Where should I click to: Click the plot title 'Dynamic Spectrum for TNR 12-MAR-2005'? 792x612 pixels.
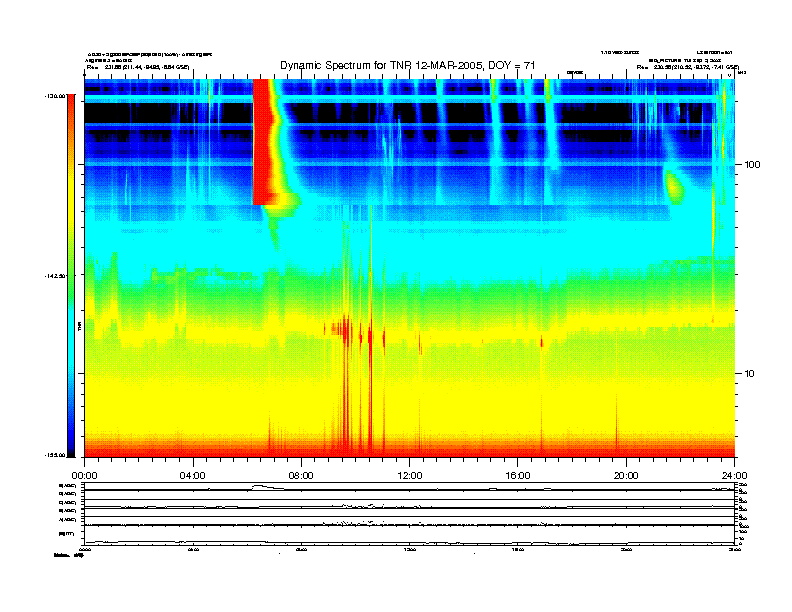pyautogui.click(x=407, y=65)
